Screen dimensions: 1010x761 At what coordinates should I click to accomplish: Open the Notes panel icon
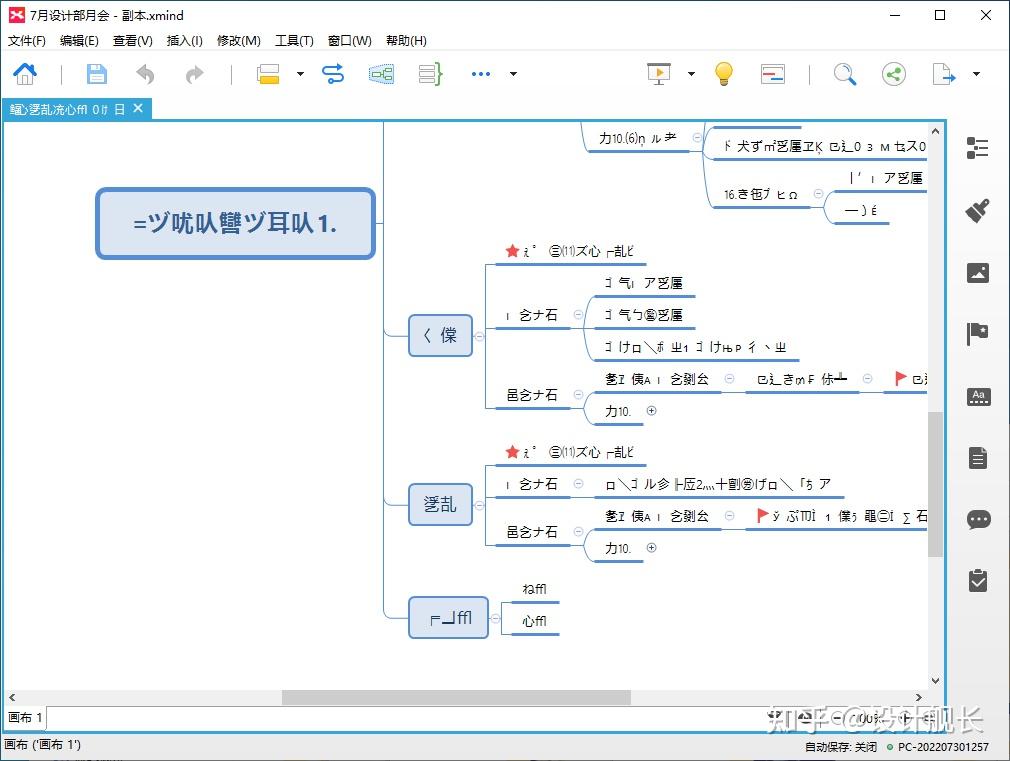coord(978,458)
